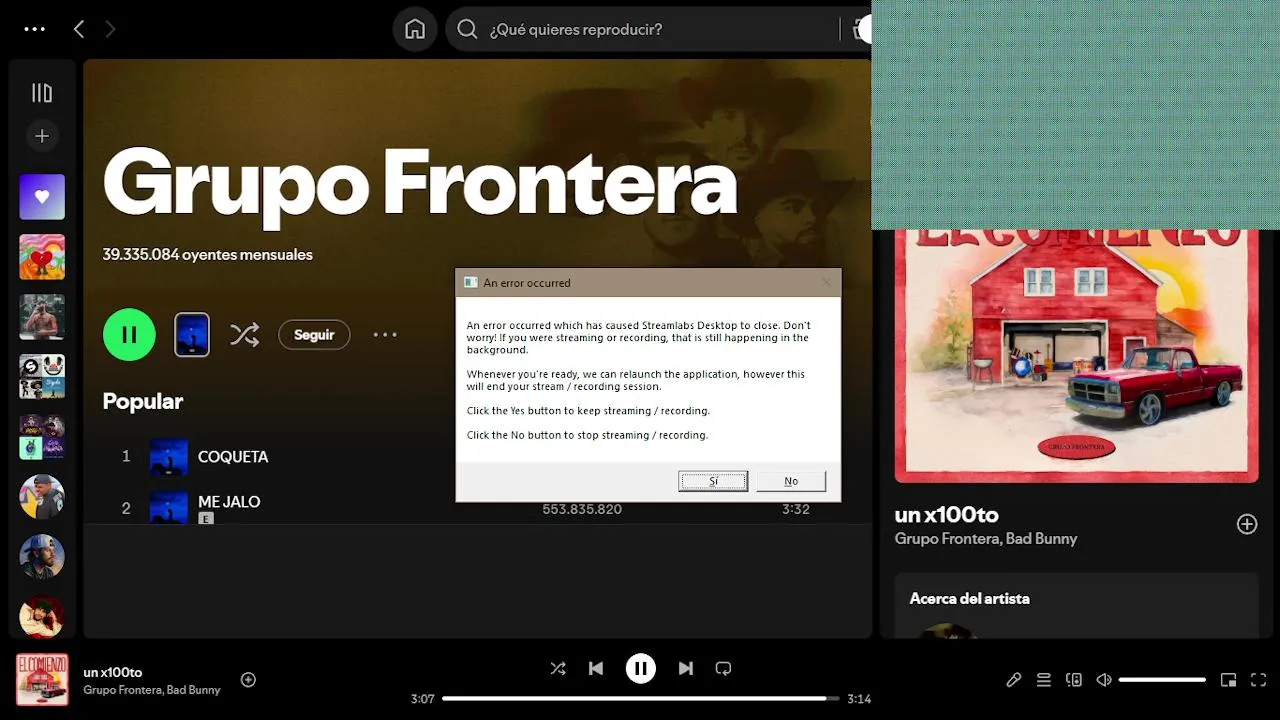Screen dimensions: 1280x720
Task: Toggle repeat in the player controls
Action: [x=724, y=668]
